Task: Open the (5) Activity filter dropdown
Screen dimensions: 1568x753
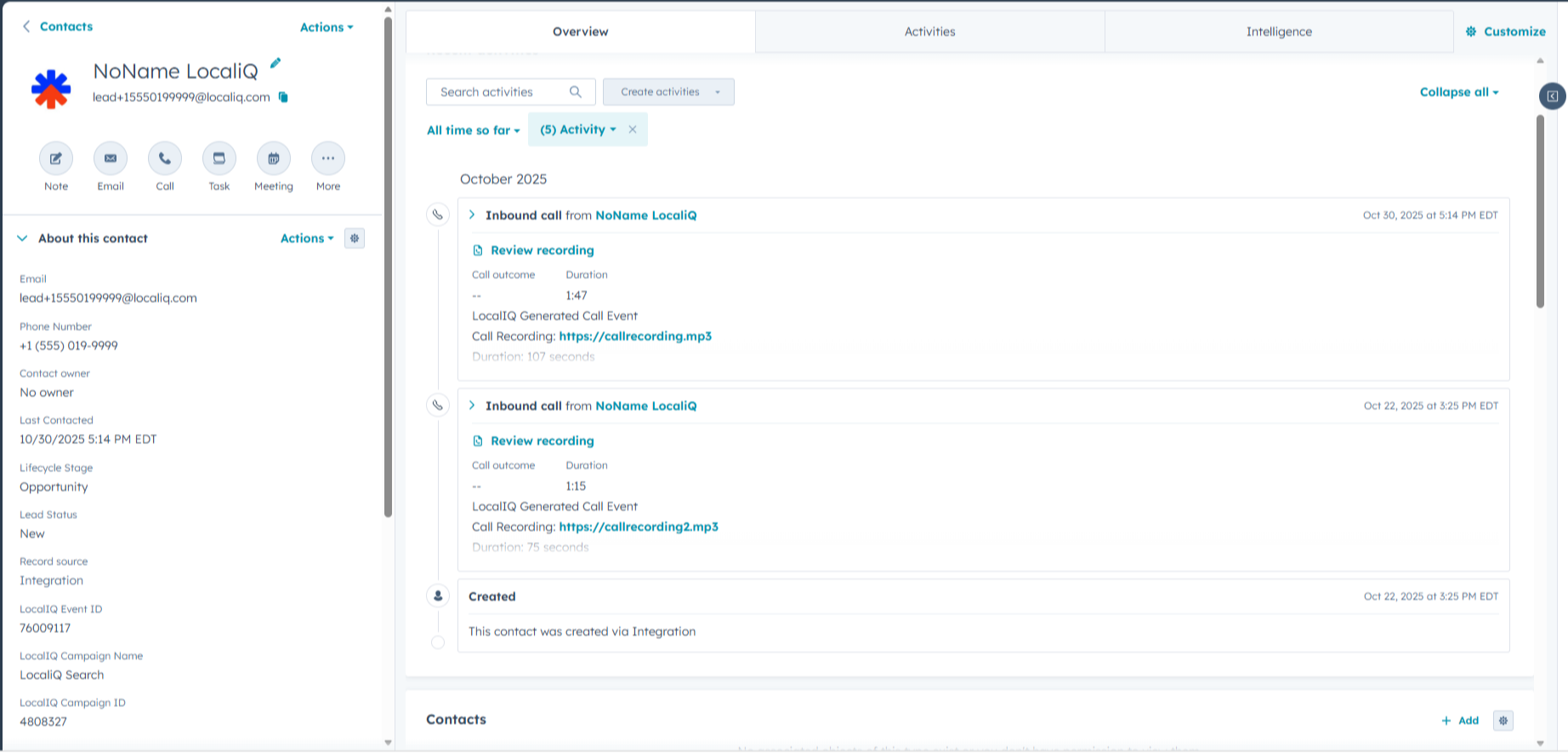Action: [578, 129]
